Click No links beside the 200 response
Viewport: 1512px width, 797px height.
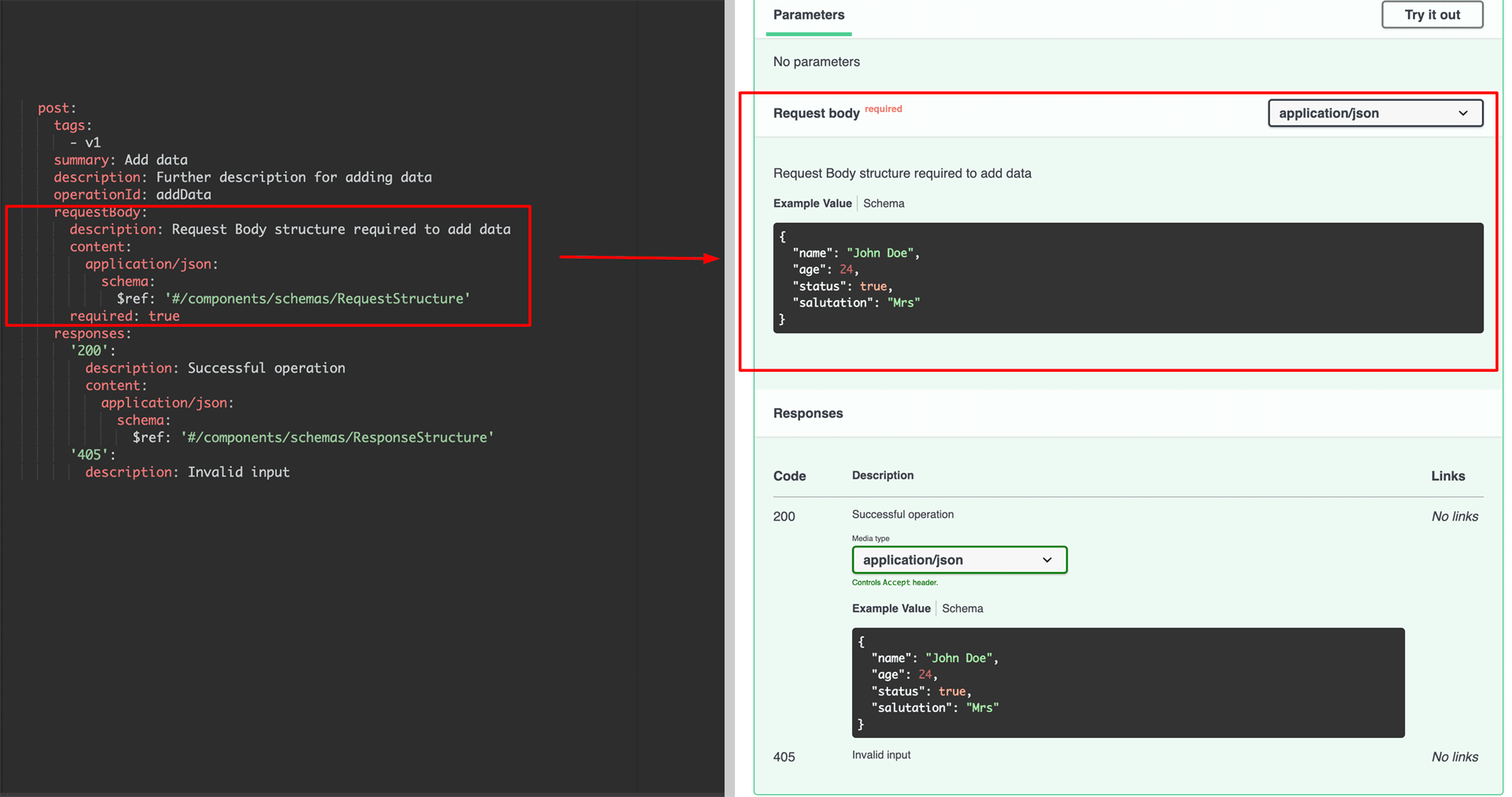coord(1455,516)
